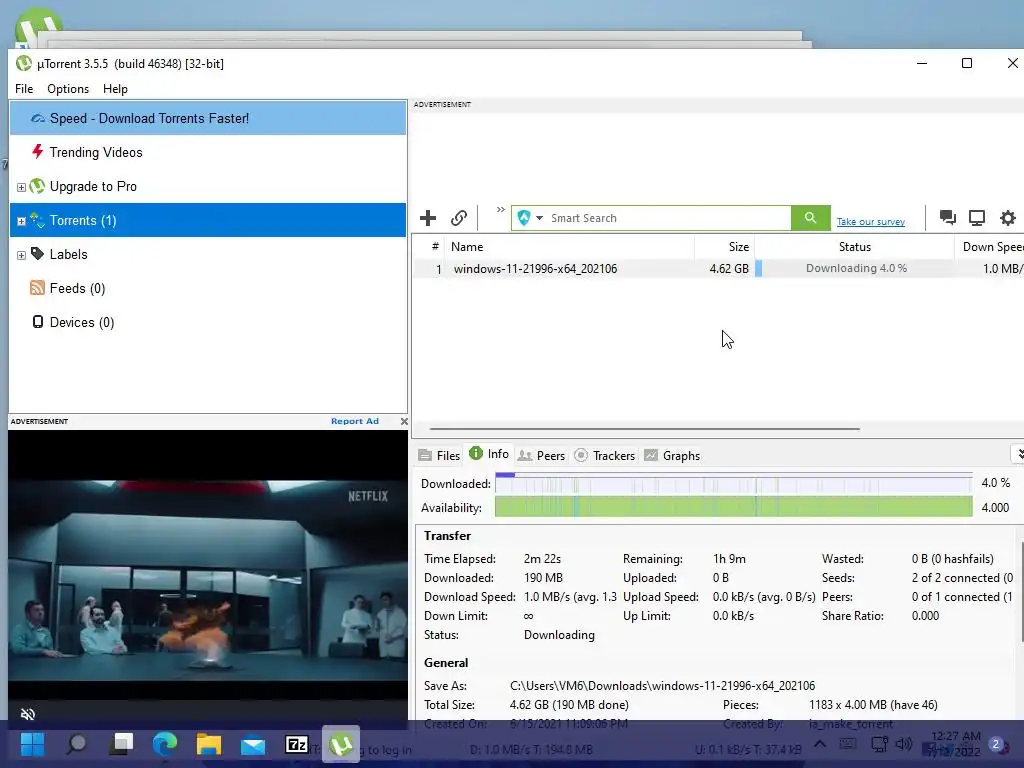
Task: Unmute the ad video speaker icon
Action: [x=27, y=714]
